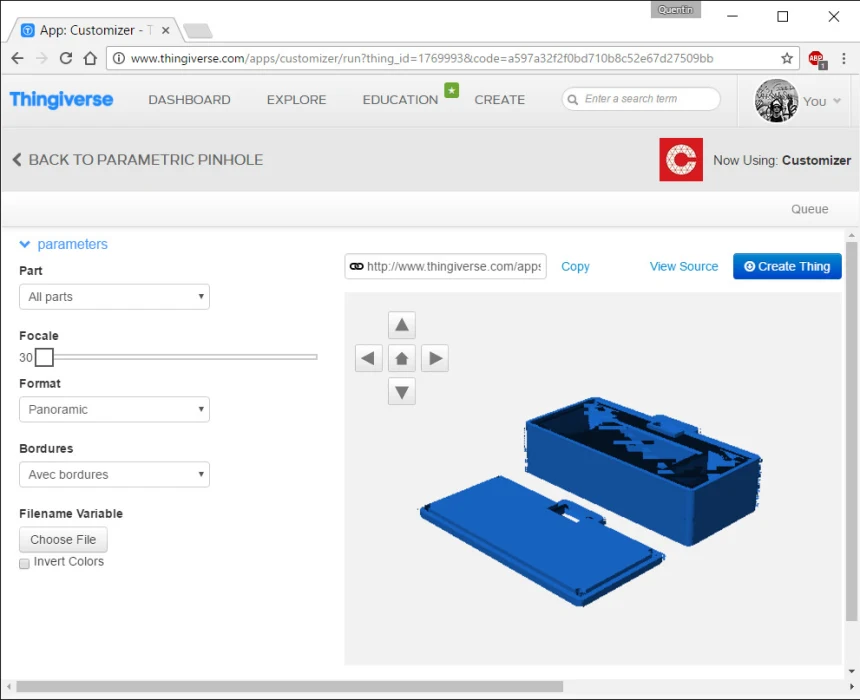
Task: Navigate to the EXPLORE menu item
Action: (x=296, y=99)
